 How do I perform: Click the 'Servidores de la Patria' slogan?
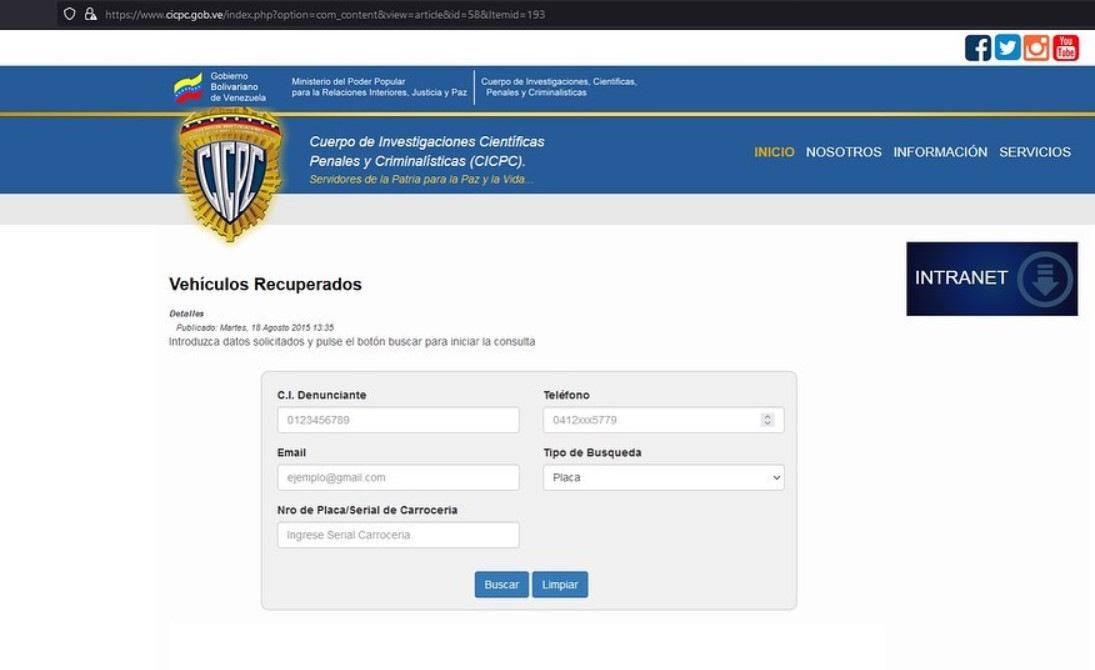[x=421, y=180]
